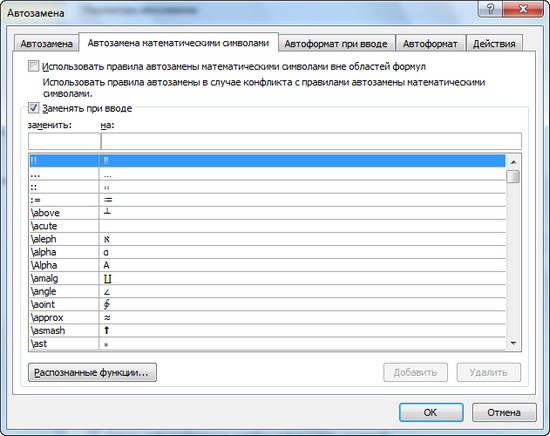
Task: Select the capital \Alpha entry
Action: 267,265
